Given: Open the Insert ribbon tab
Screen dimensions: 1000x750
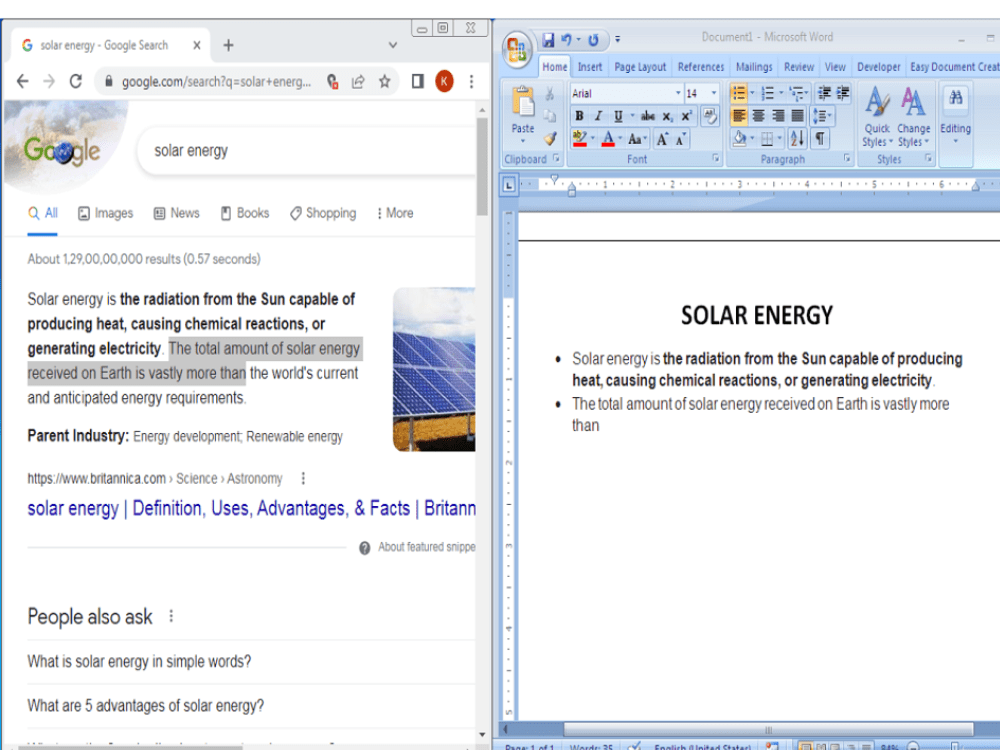Looking at the screenshot, I should tap(589, 67).
